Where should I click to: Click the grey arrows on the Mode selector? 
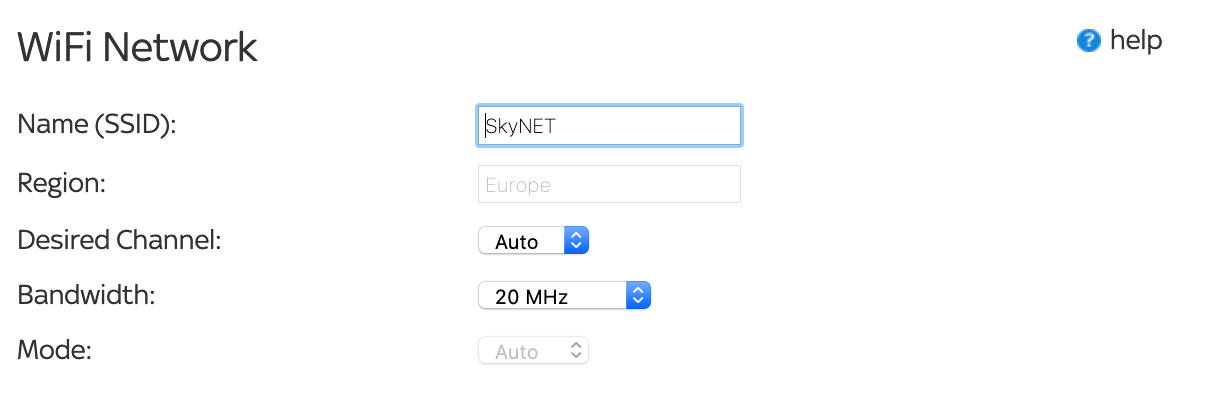coord(575,351)
